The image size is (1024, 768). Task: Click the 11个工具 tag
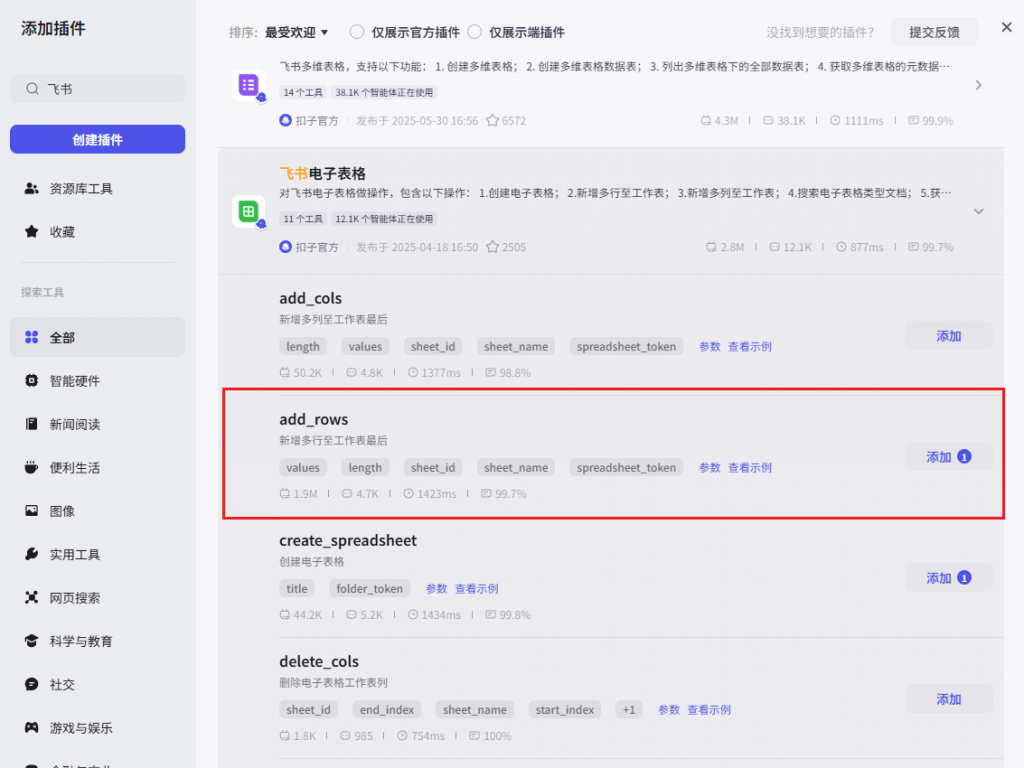click(303, 219)
